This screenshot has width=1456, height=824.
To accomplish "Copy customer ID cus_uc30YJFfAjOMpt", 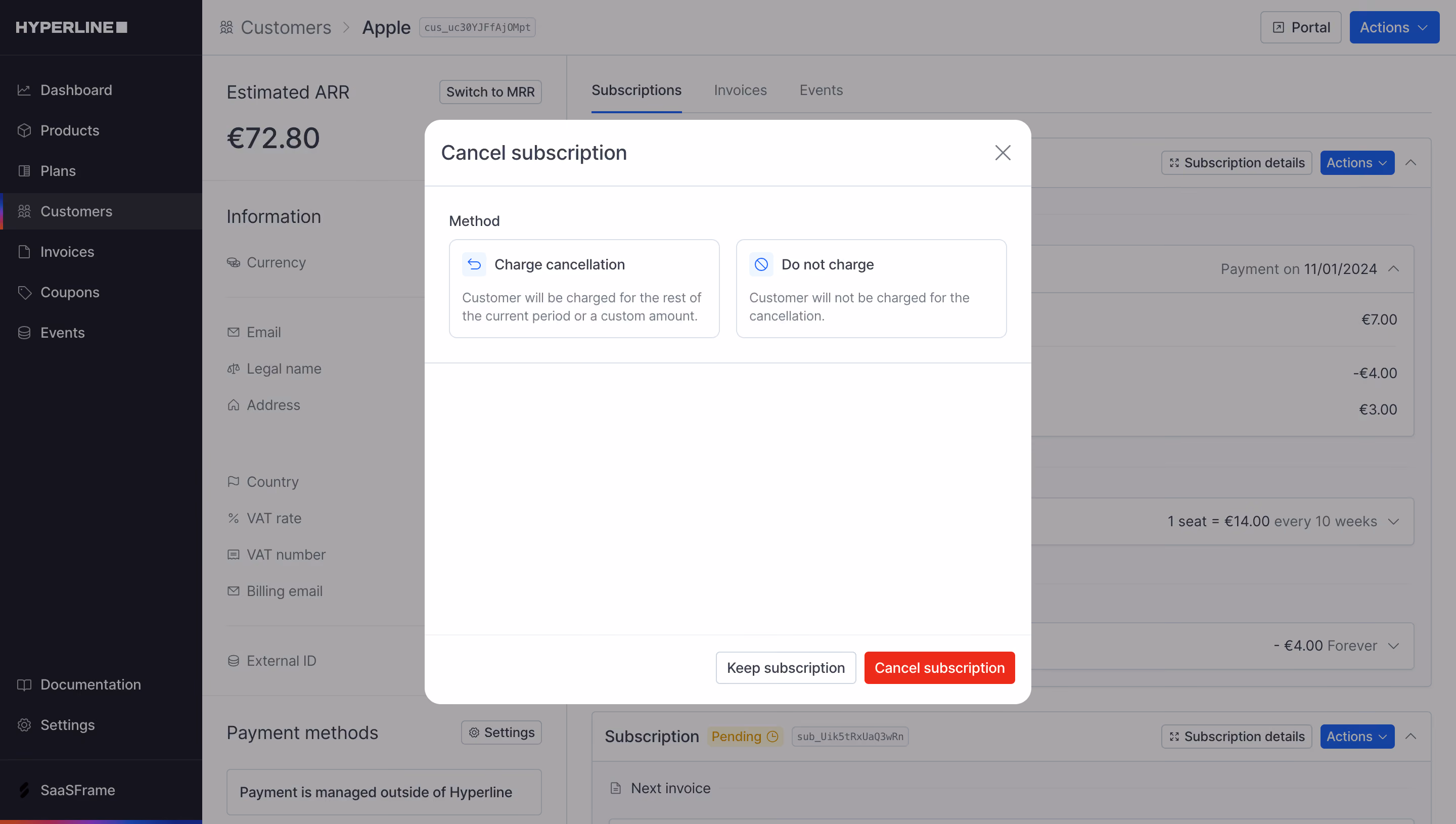I will (477, 27).
